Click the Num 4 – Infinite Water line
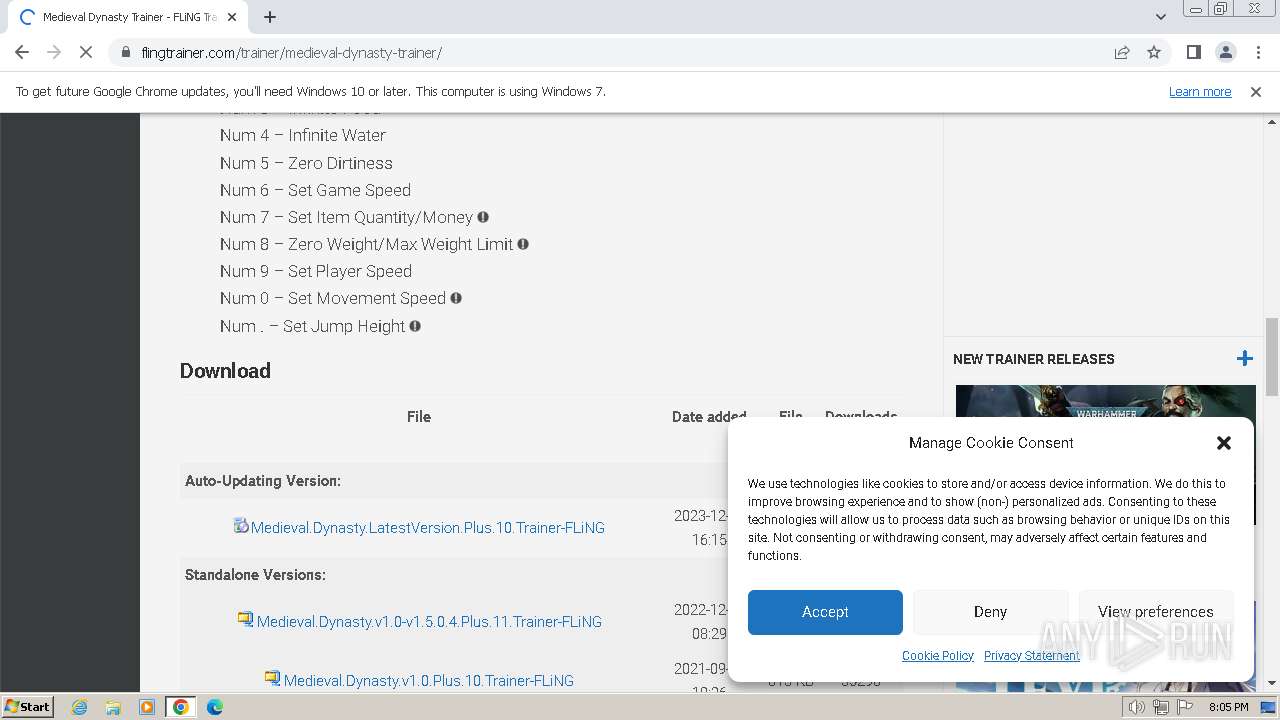 pos(303,135)
